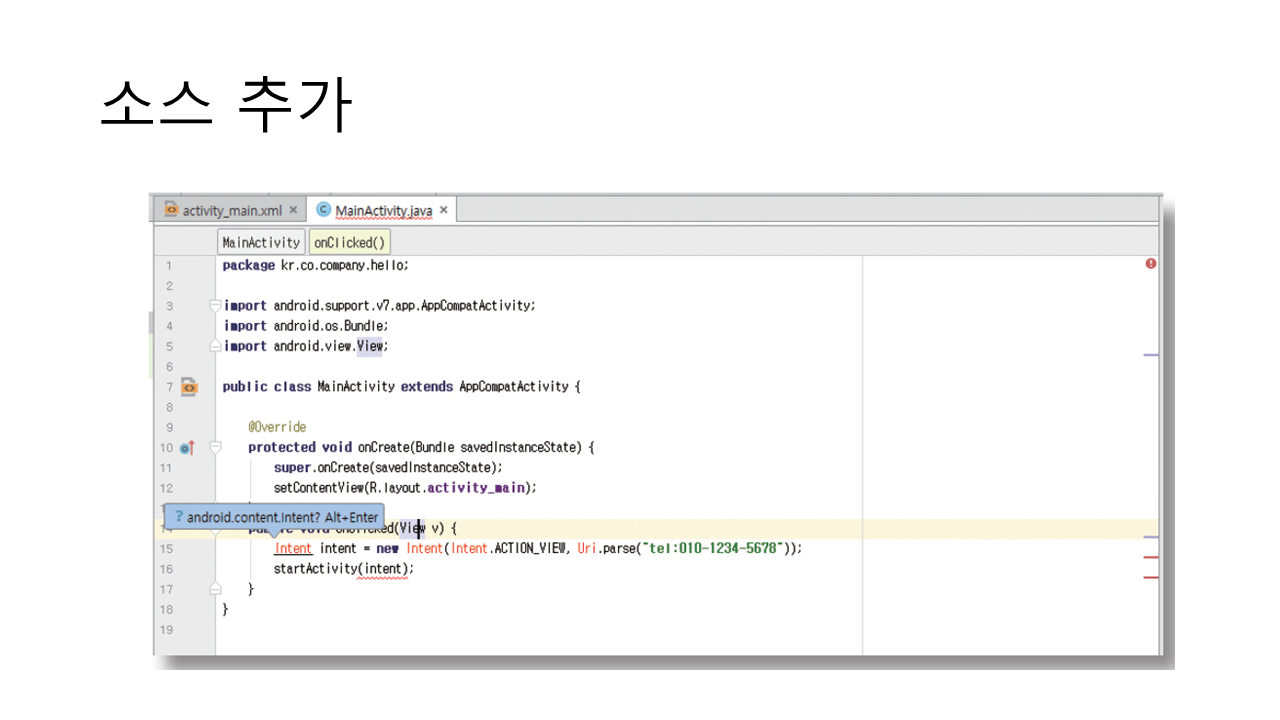1280x720 pixels.
Task: Switch to the activity_main.xml tab
Action: (x=232, y=211)
